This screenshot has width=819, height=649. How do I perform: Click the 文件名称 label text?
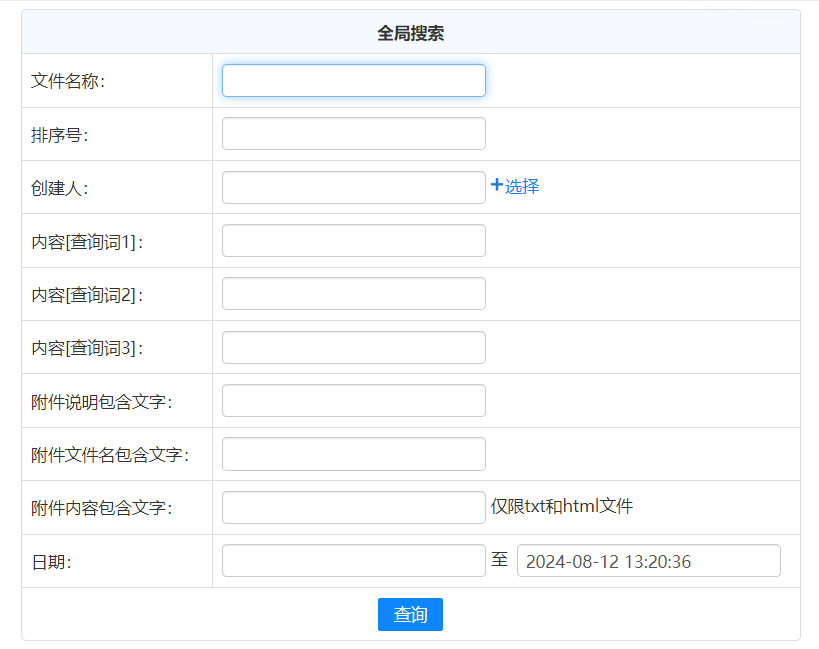click(68, 82)
